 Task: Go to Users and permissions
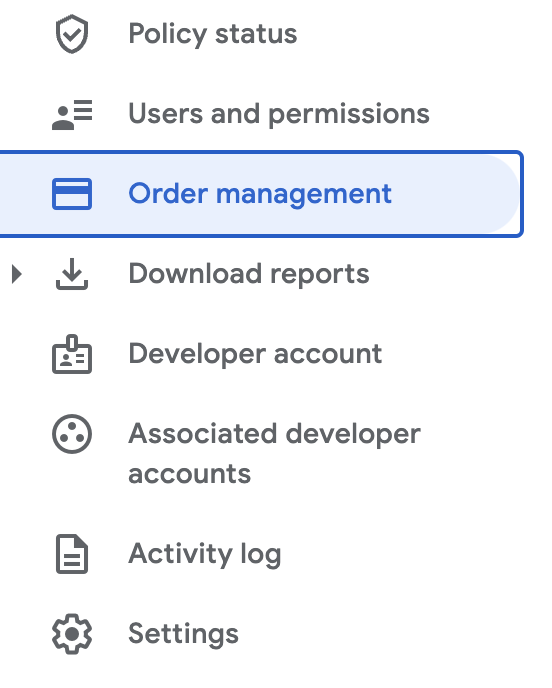click(x=279, y=114)
